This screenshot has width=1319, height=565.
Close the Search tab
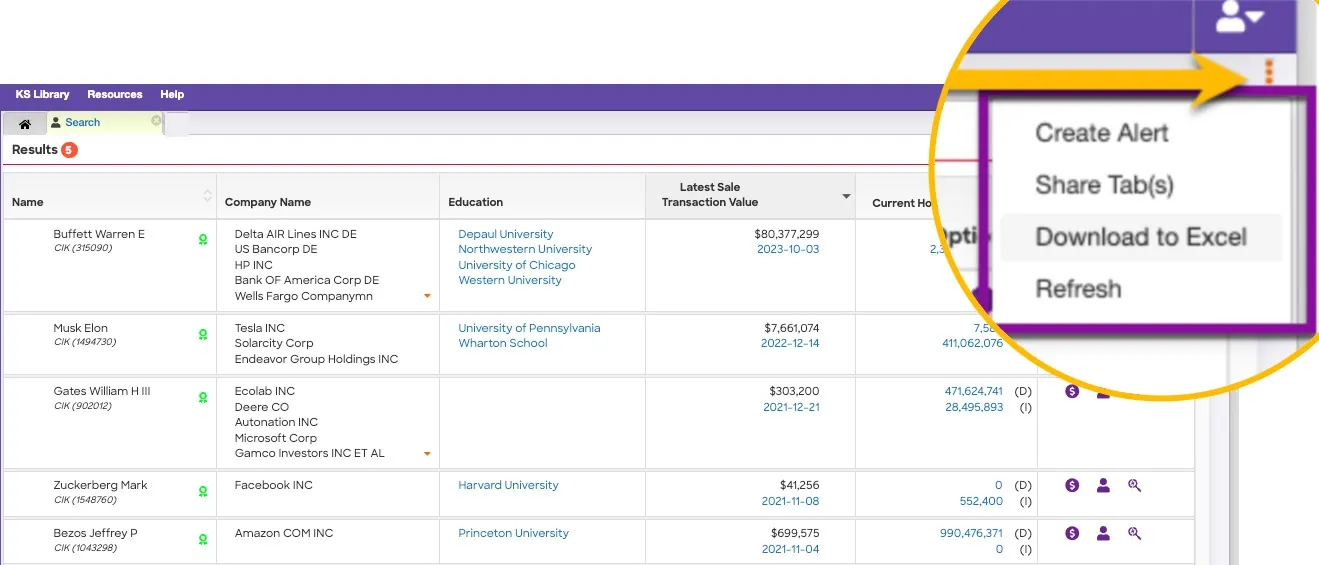point(156,121)
